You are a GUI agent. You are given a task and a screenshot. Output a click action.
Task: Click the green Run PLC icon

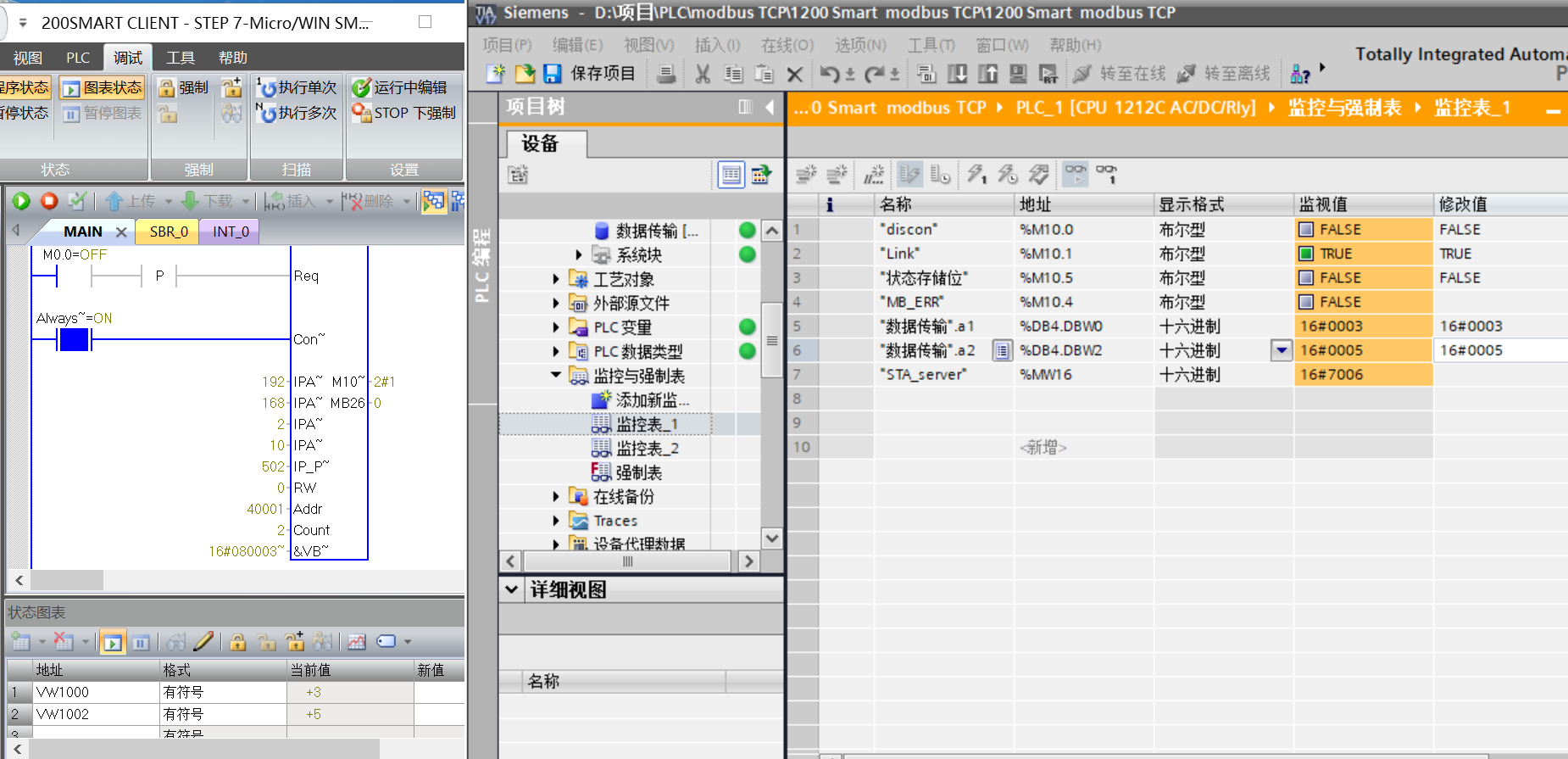click(x=21, y=201)
